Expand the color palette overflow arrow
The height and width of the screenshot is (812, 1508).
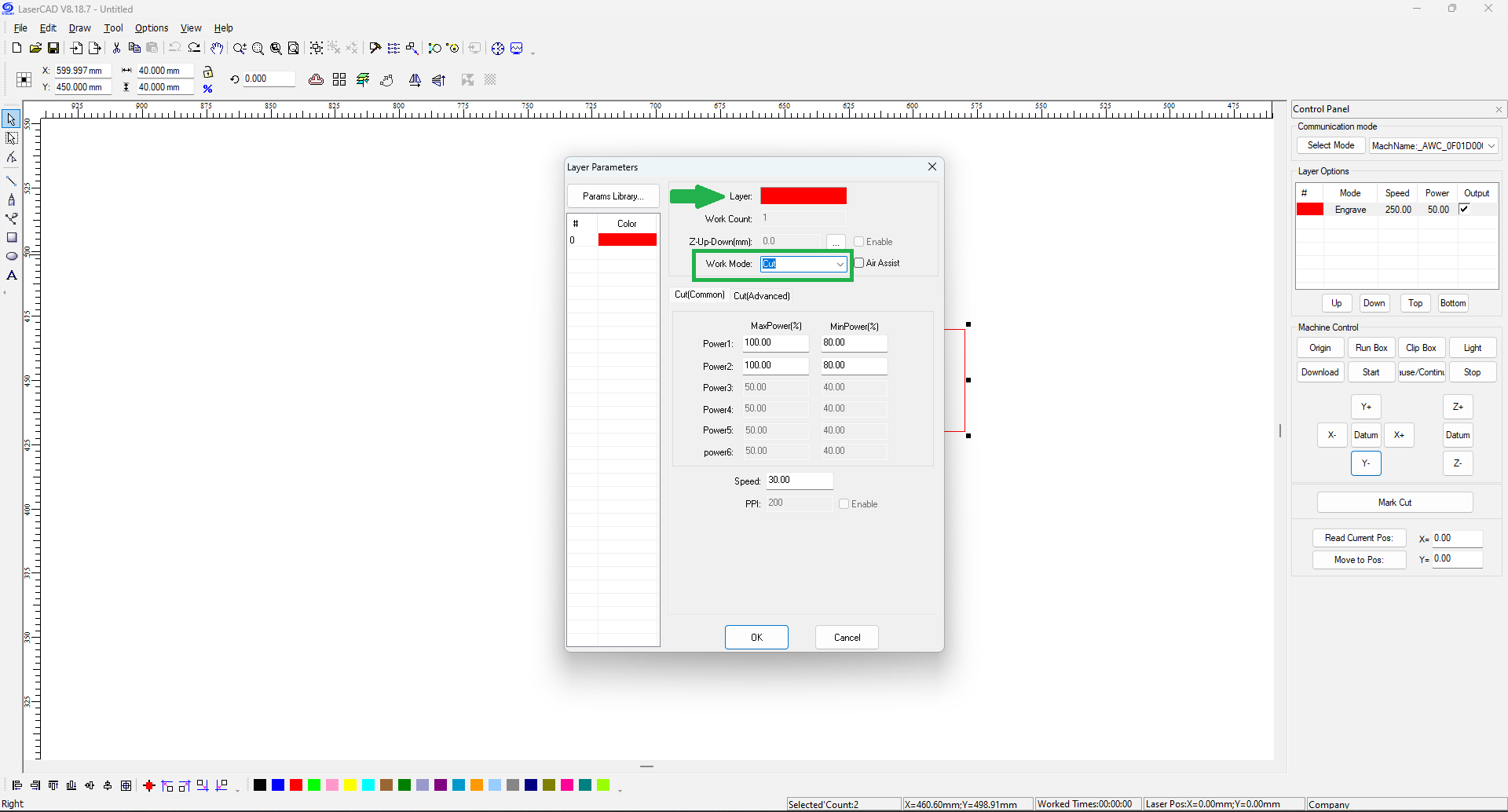tap(620, 788)
